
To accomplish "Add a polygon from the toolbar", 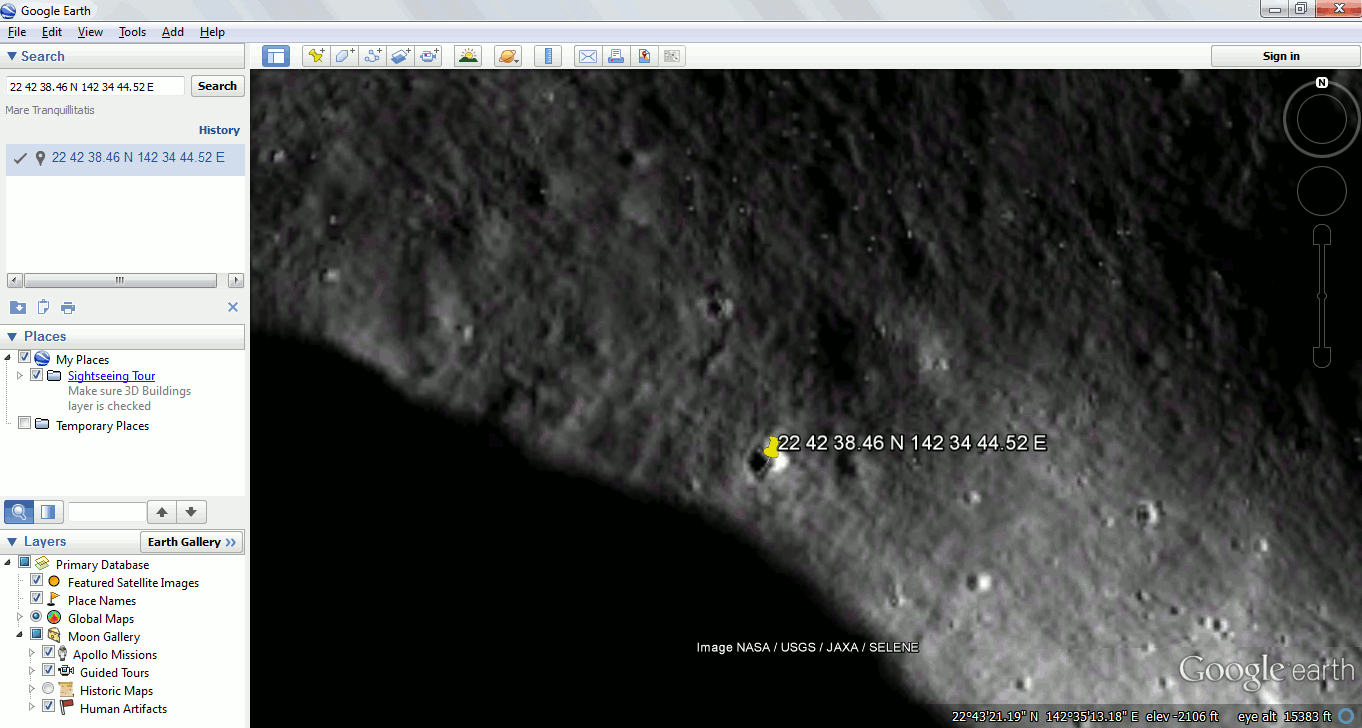I will [345, 56].
